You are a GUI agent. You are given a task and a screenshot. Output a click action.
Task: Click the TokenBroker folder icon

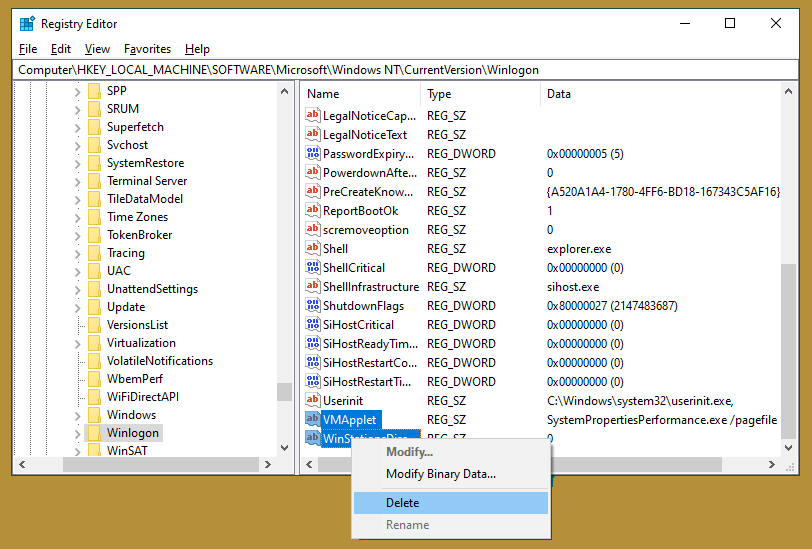coord(94,235)
